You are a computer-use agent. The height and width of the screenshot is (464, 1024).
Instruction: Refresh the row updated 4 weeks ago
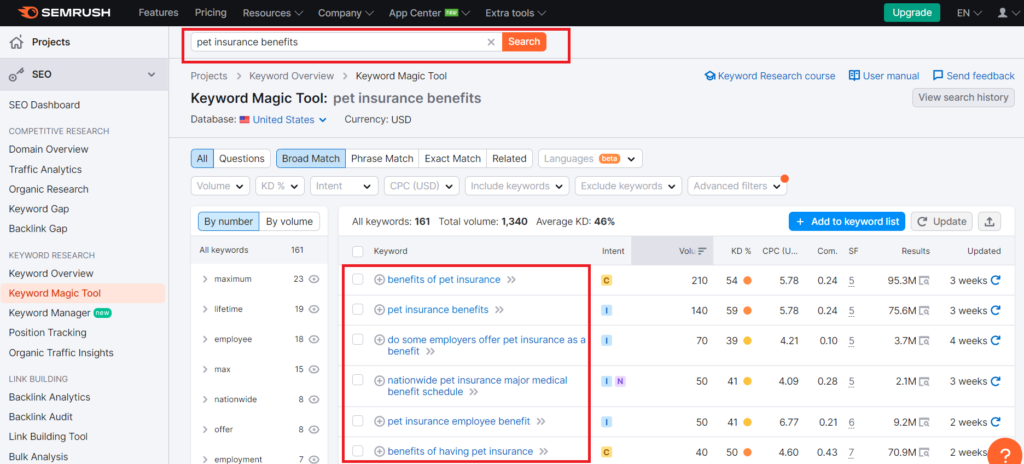[996, 340]
